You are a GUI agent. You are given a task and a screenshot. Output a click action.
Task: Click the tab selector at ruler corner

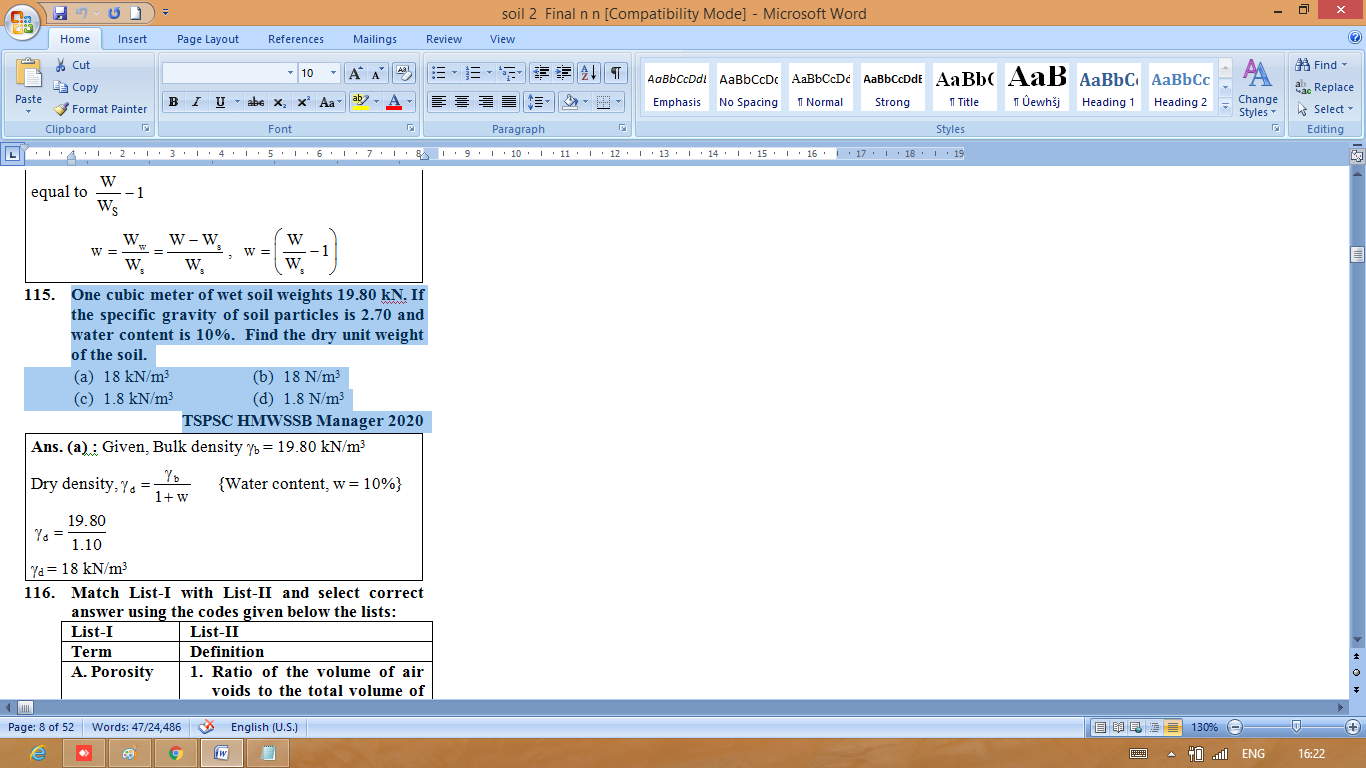coord(11,154)
